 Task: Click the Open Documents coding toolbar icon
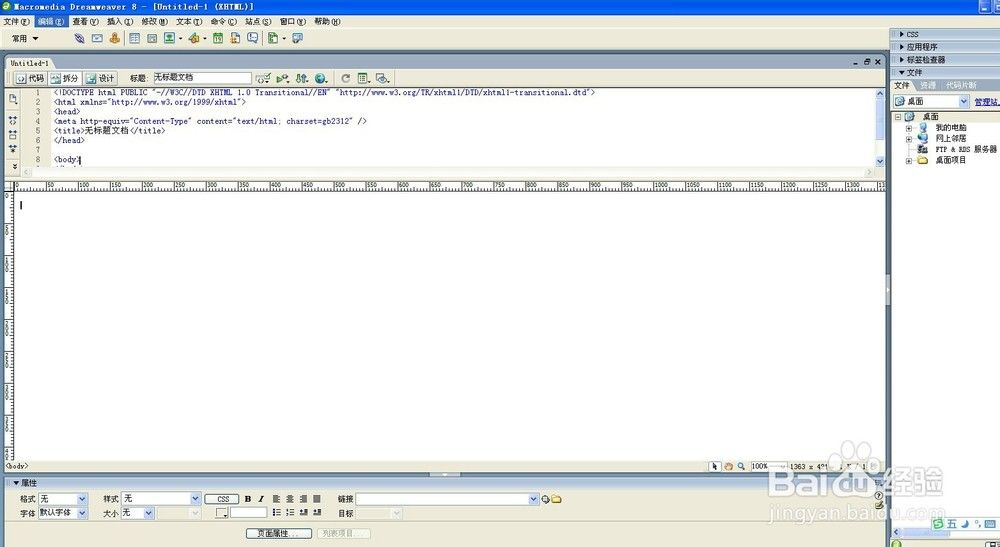tap(13, 99)
